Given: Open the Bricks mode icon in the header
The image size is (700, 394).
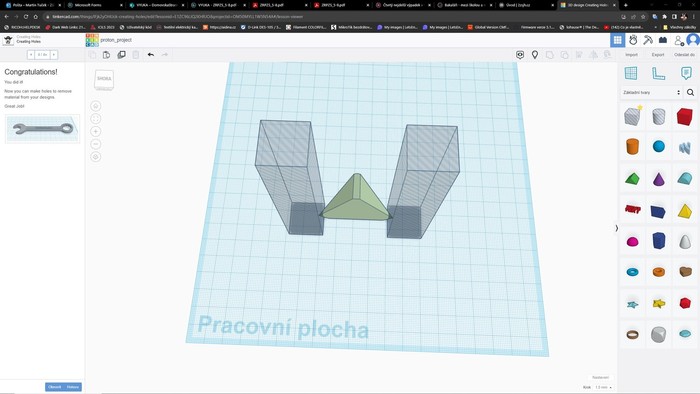Looking at the screenshot, I should point(663,40).
